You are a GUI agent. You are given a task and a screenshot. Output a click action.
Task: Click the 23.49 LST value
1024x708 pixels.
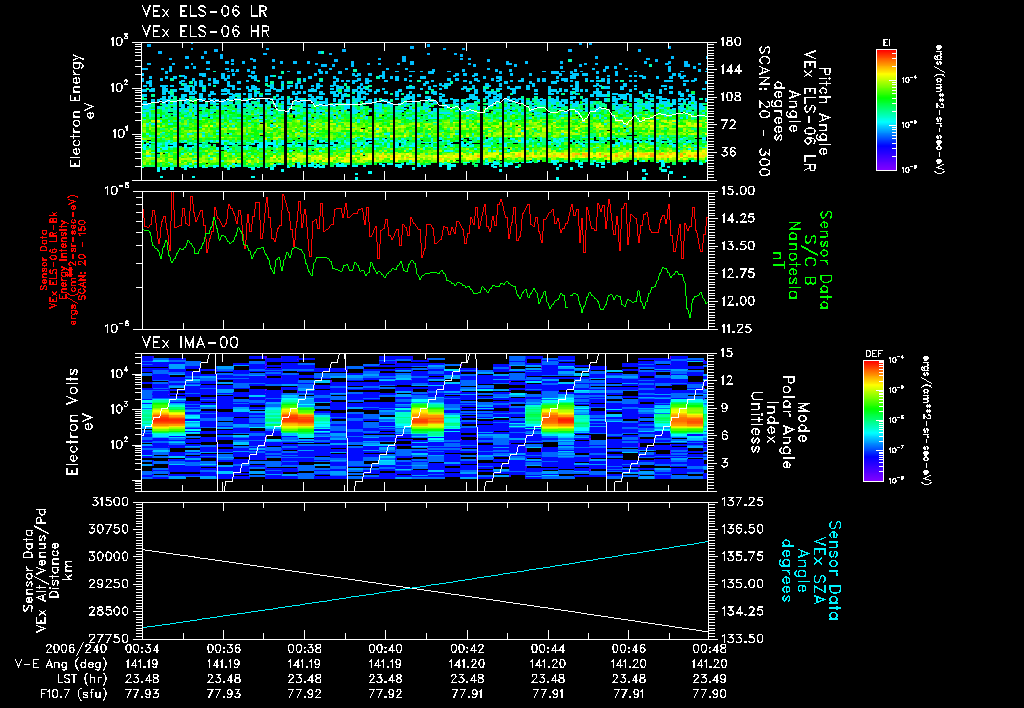coord(709,679)
